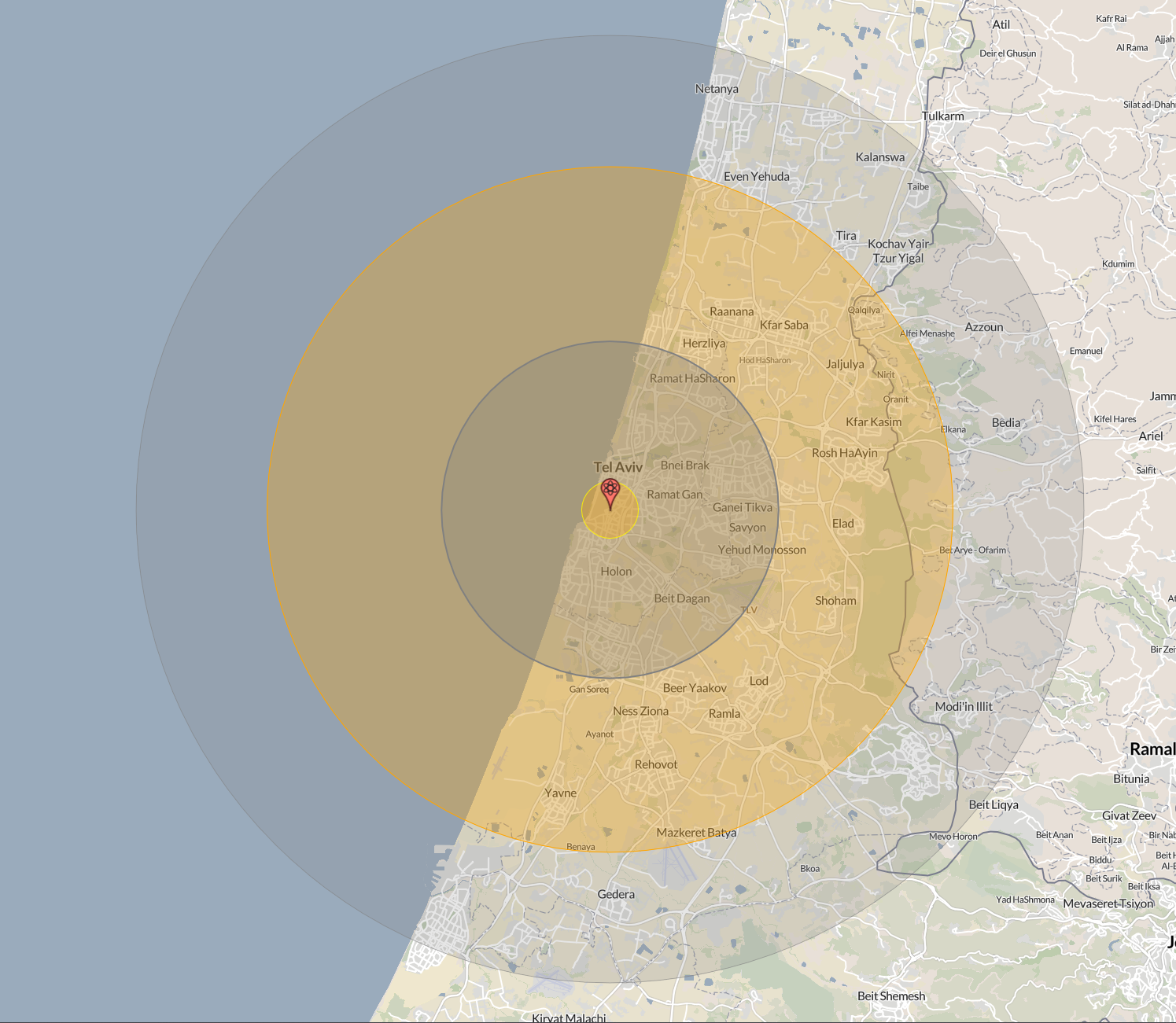Click the "Azzoun" town label
This screenshot has width=1176, height=1023.
pyautogui.click(x=984, y=327)
